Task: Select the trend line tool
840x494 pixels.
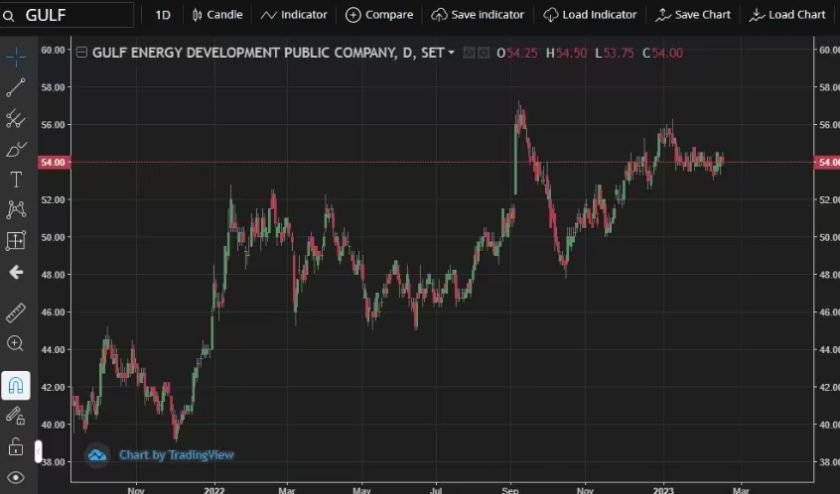Action: (x=16, y=87)
